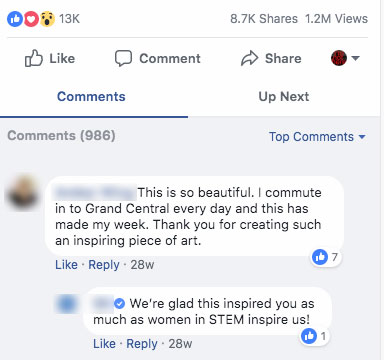Switch to the Comments tab

[91, 97]
